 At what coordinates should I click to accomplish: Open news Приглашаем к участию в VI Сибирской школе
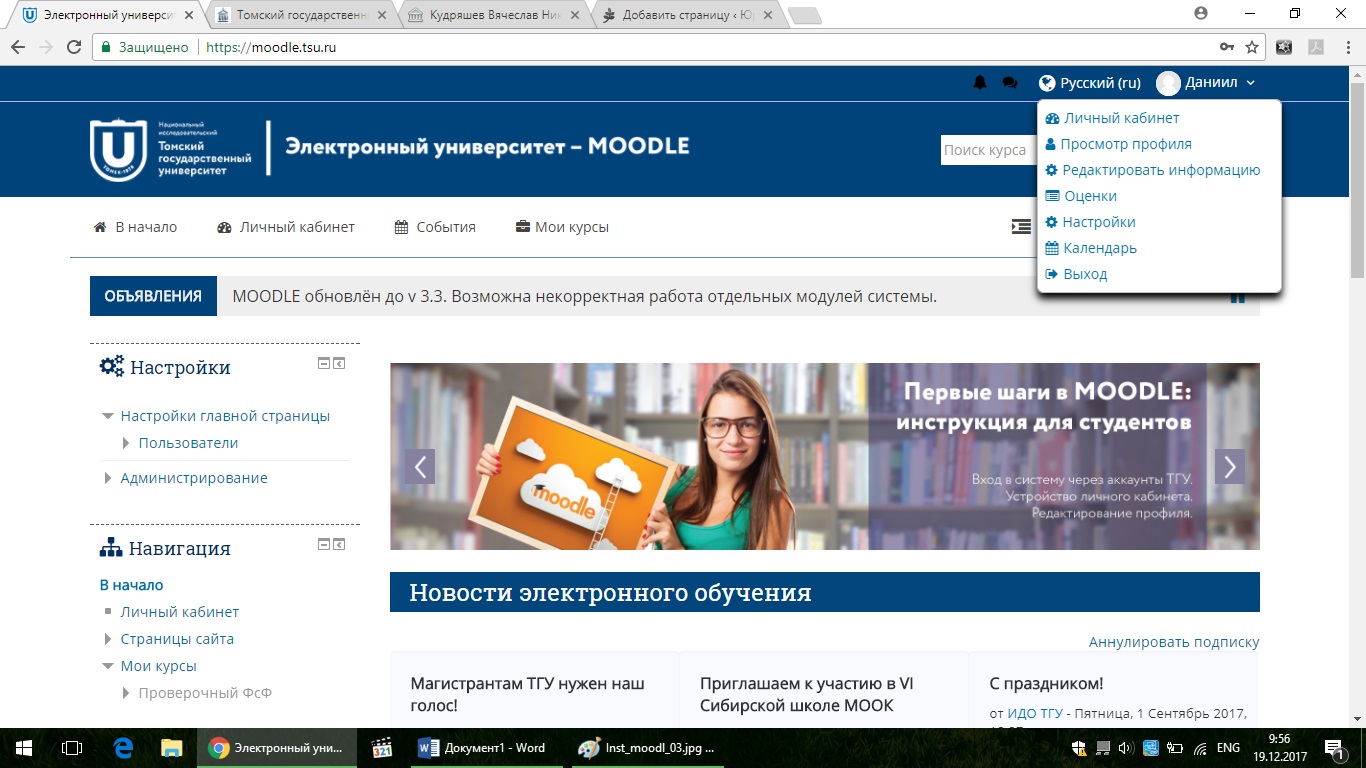[807, 694]
